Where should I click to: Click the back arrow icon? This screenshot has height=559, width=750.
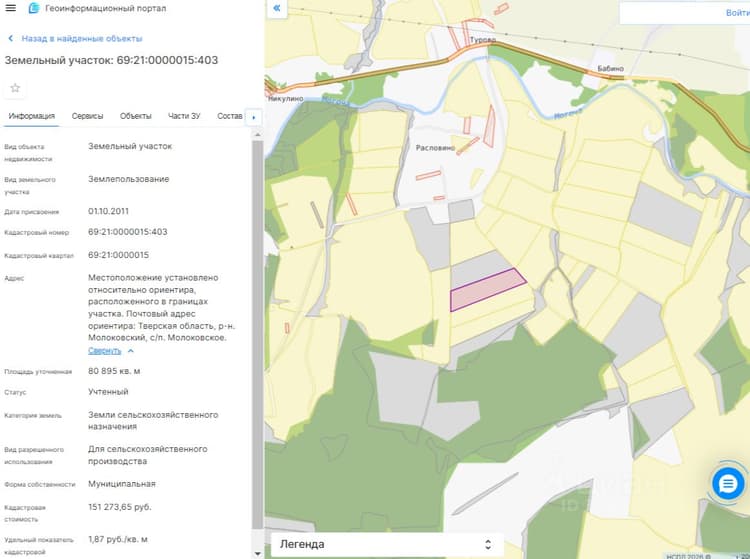[x=10, y=38]
